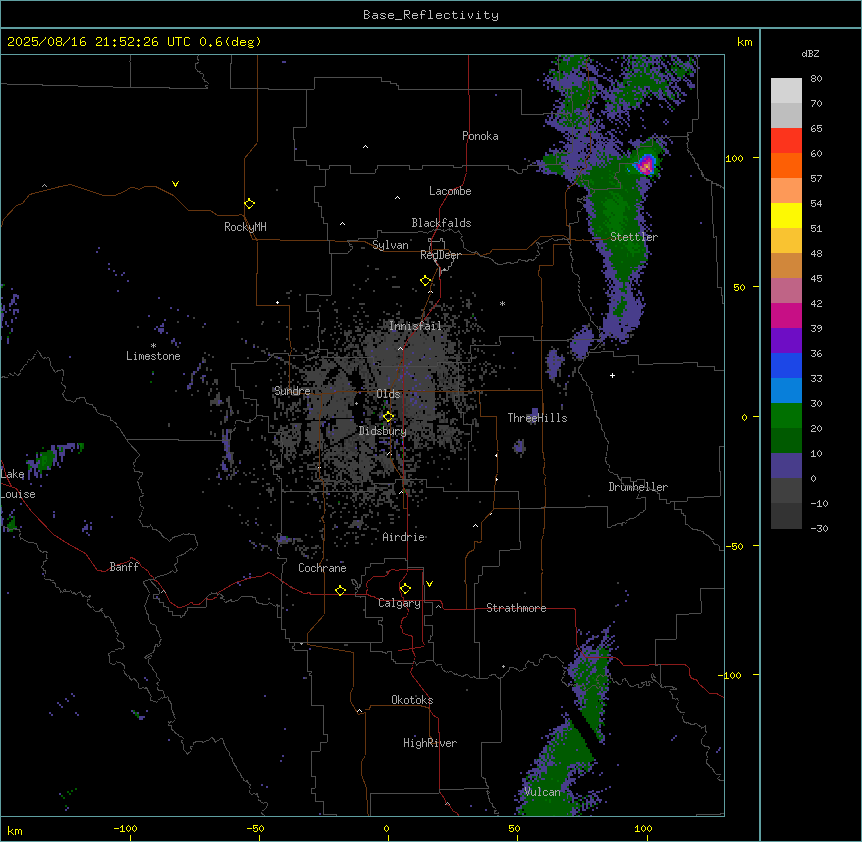The height and width of the screenshot is (842, 862).
Task: Click the HighRiver label
Action: [x=430, y=743]
